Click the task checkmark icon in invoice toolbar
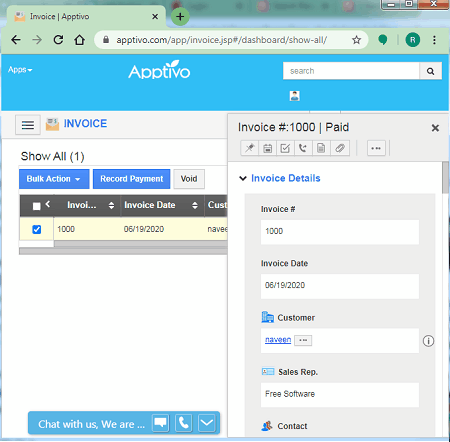This screenshot has width=450, height=442. pos(285,148)
